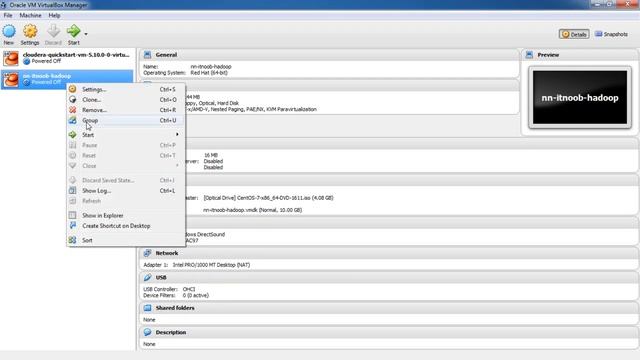Click the Intel PRO/1000 MT Desktop adapter text
This screenshot has height=360, width=640.
coord(211,265)
